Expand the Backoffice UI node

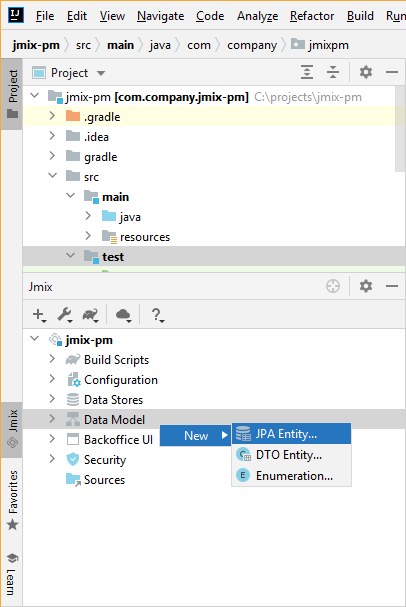point(52,439)
